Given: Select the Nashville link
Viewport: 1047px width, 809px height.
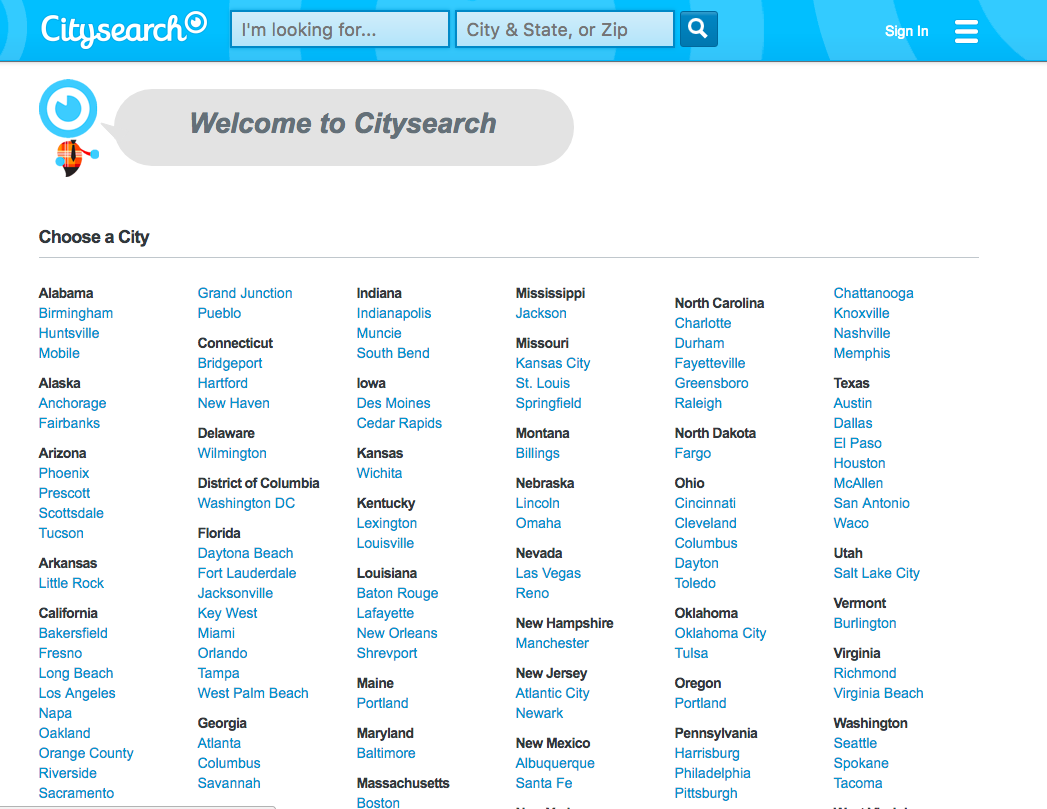Looking at the screenshot, I should pyautogui.click(x=861, y=333).
